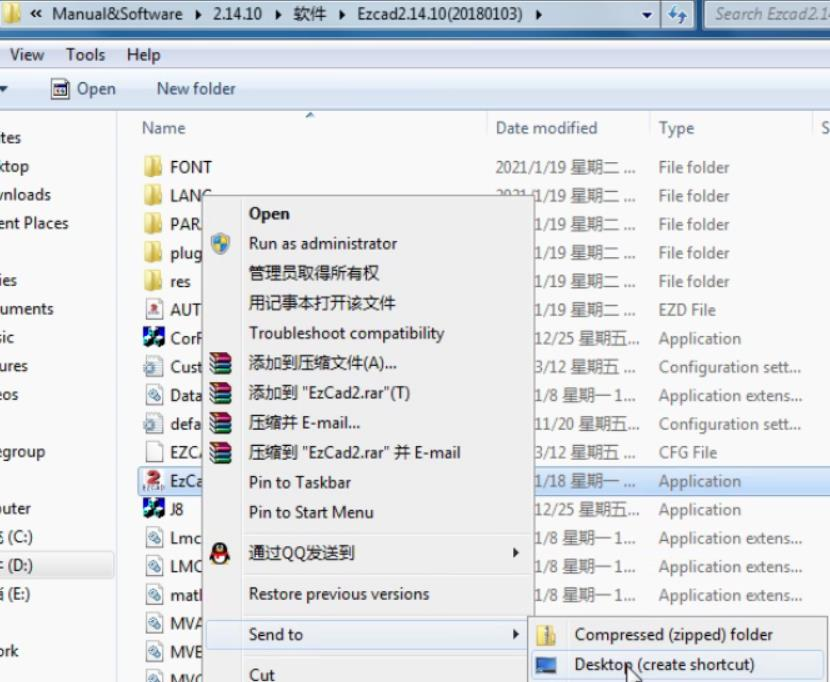Select the AUT EZD file icon
This screenshot has width=830, height=682.
(x=154, y=309)
